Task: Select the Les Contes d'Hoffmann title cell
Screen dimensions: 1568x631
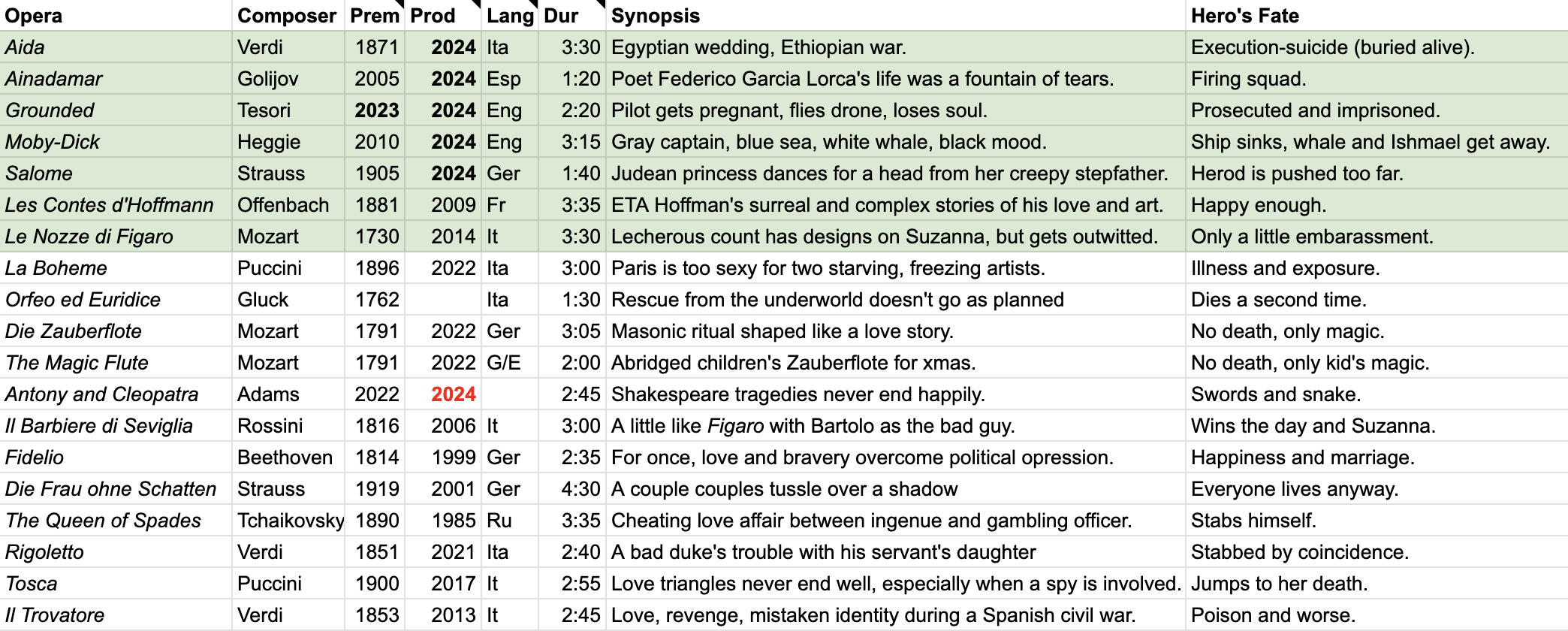Action: tap(116, 205)
